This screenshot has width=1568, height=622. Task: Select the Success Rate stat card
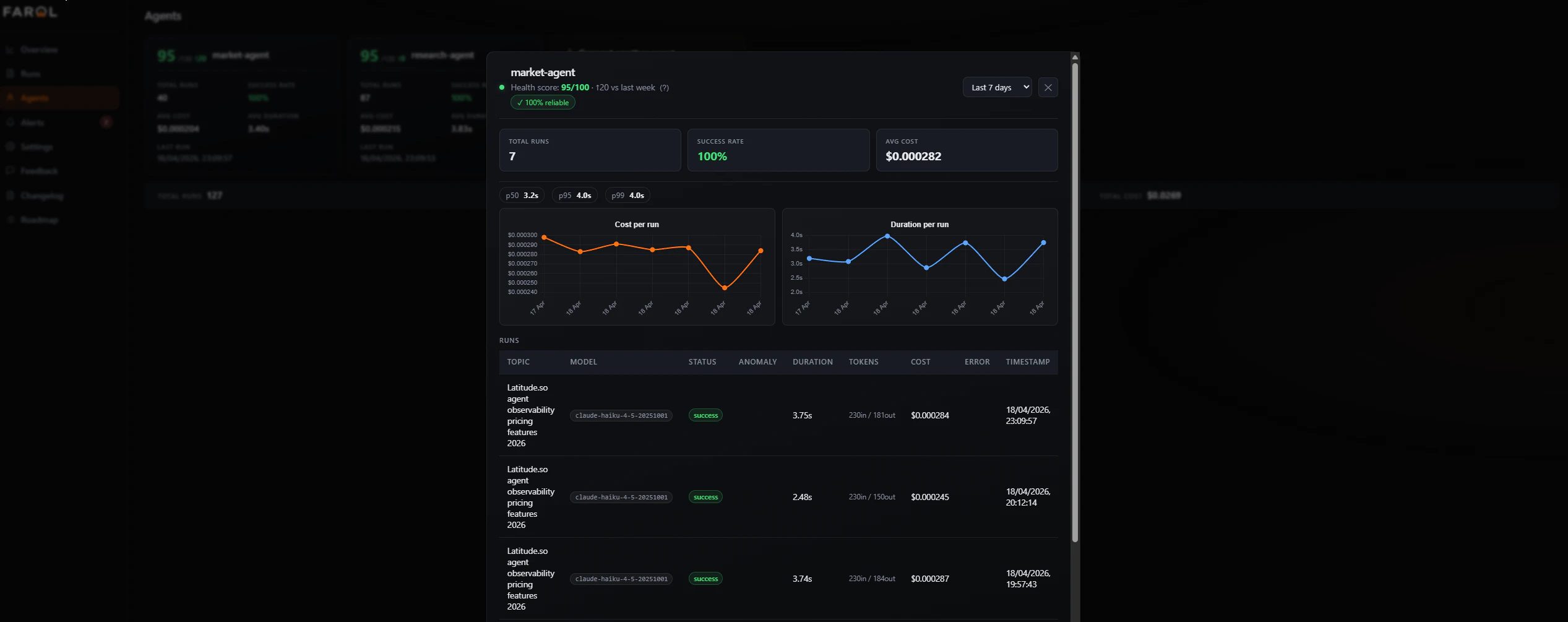[778, 150]
